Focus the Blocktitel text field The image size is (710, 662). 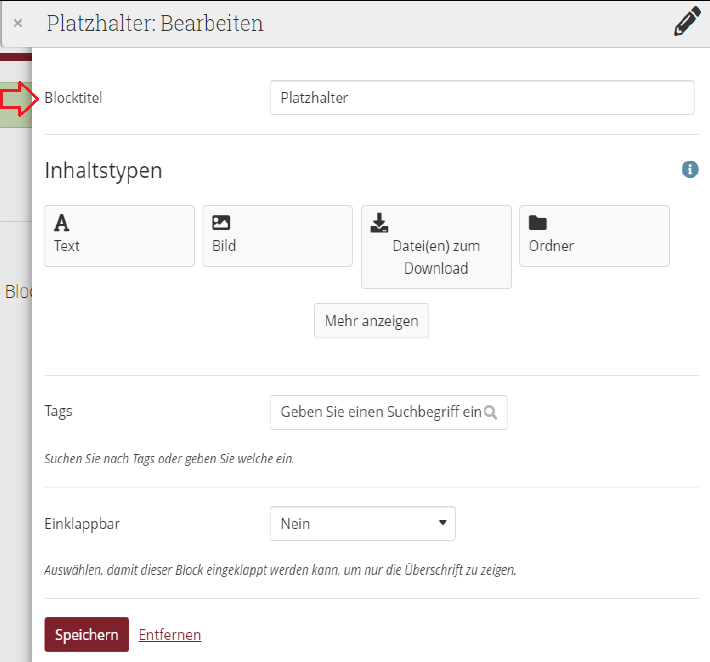point(481,98)
